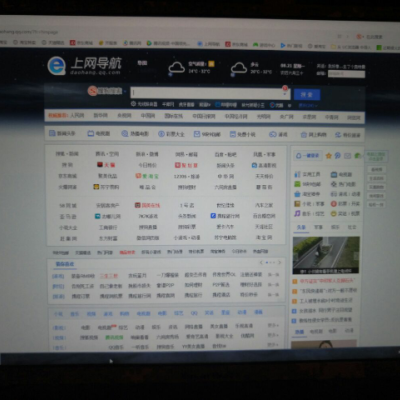Viewport: 400px width, 400px height.
Task: Expand the city selector next to logo
Action: click(142, 63)
